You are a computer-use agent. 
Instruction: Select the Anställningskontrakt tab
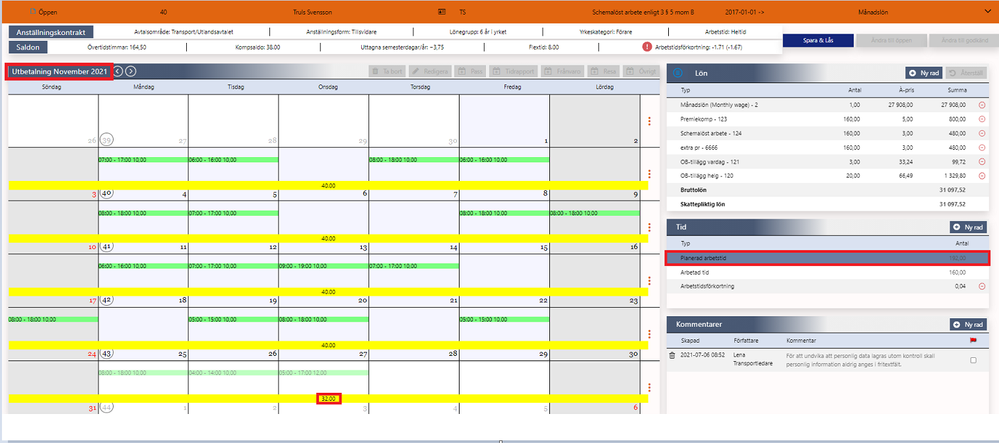[51, 32]
